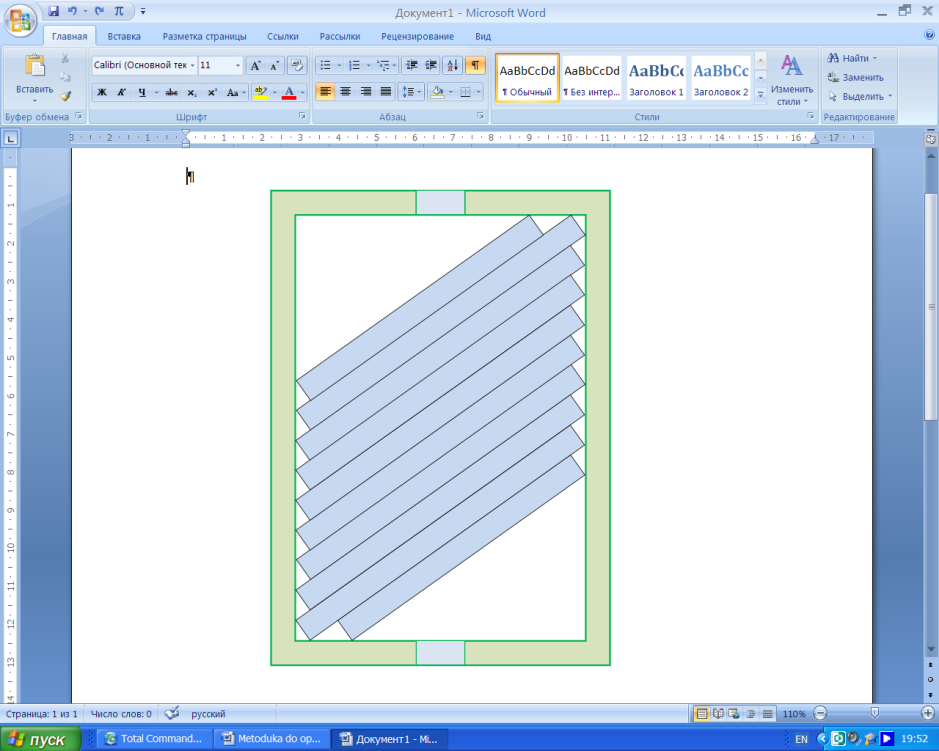Image resolution: width=939 pixels, height=751 pixels.
Task: Expand the Найти dropdown arrow
Action: coord(874,58)
